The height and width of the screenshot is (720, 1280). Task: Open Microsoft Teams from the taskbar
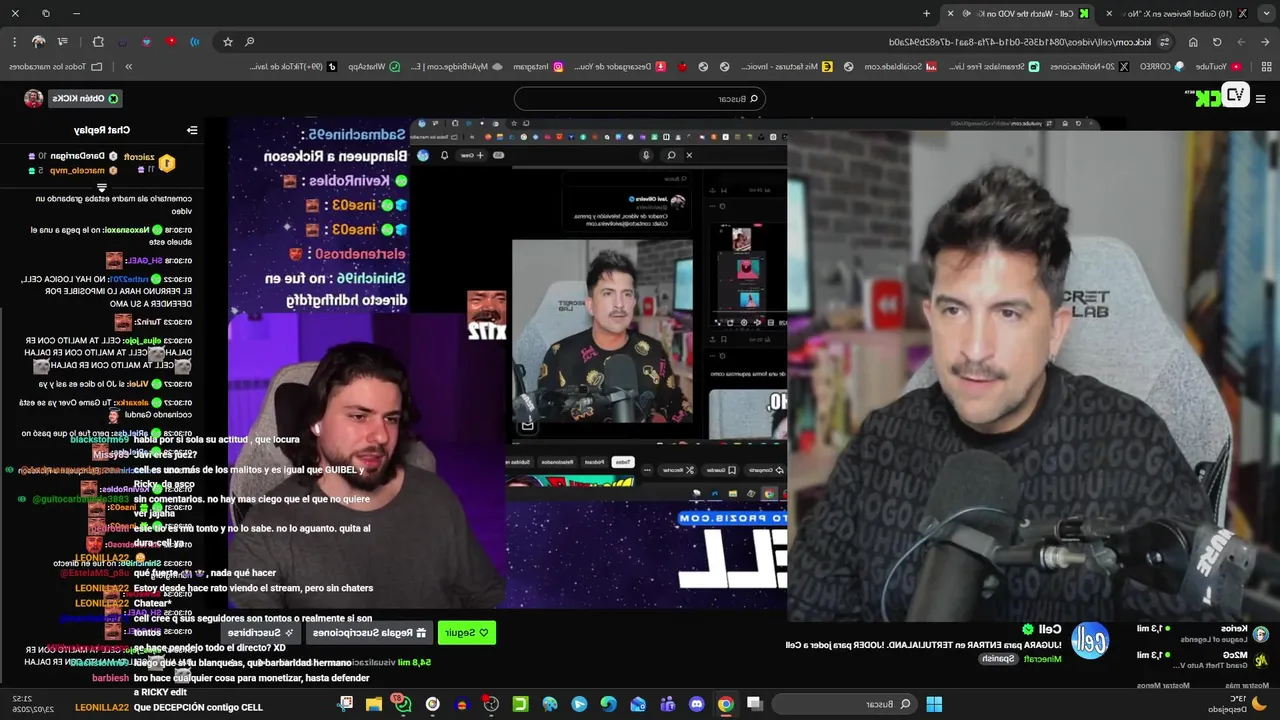667,704
